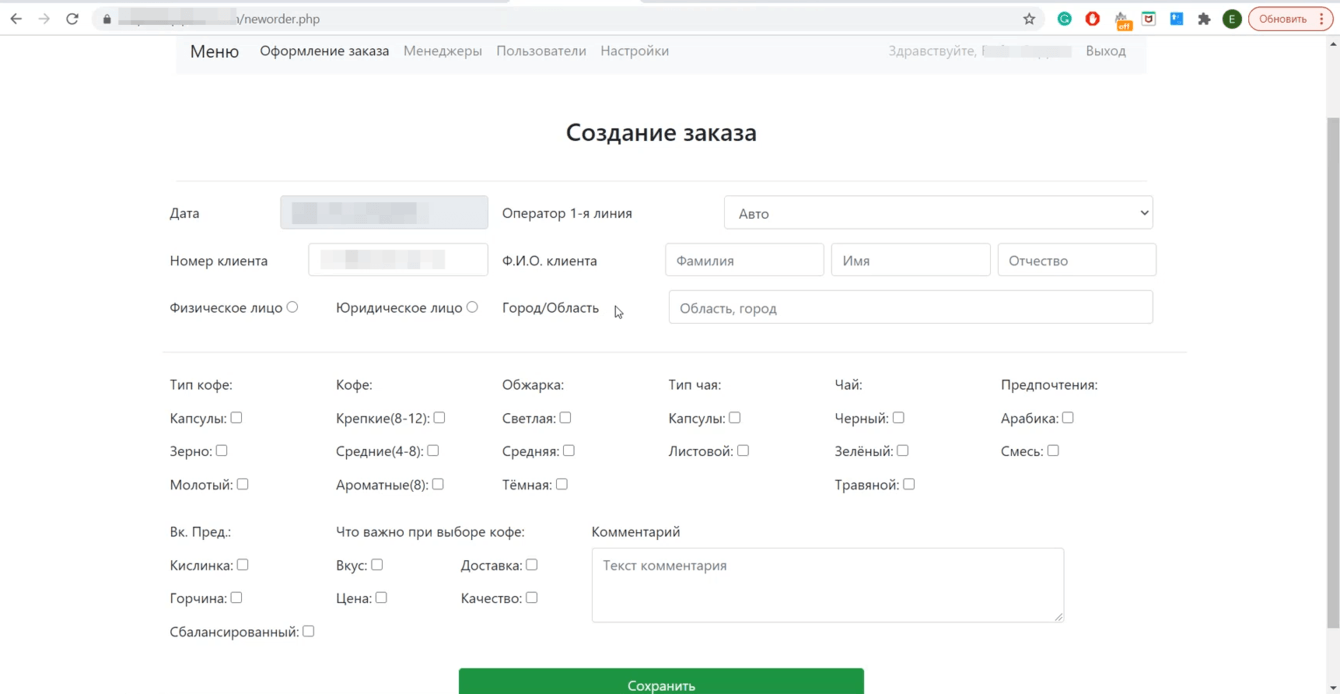Open the Менеджеры menu item
This screenshot has width=1340, height=694.
point(442,51)
